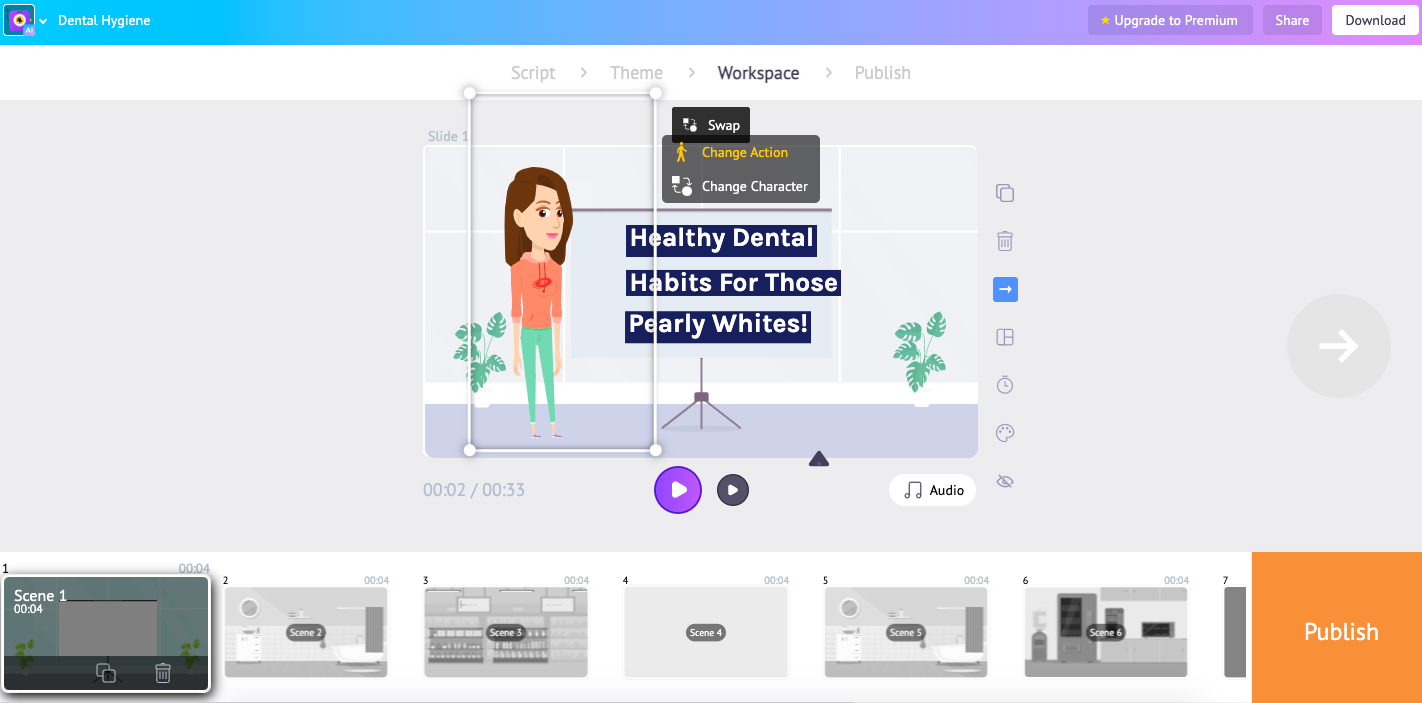This screenshot has width=1422, height=703.
Task: Duplicate the selected scene element
Action: [x=1004, y=192]
